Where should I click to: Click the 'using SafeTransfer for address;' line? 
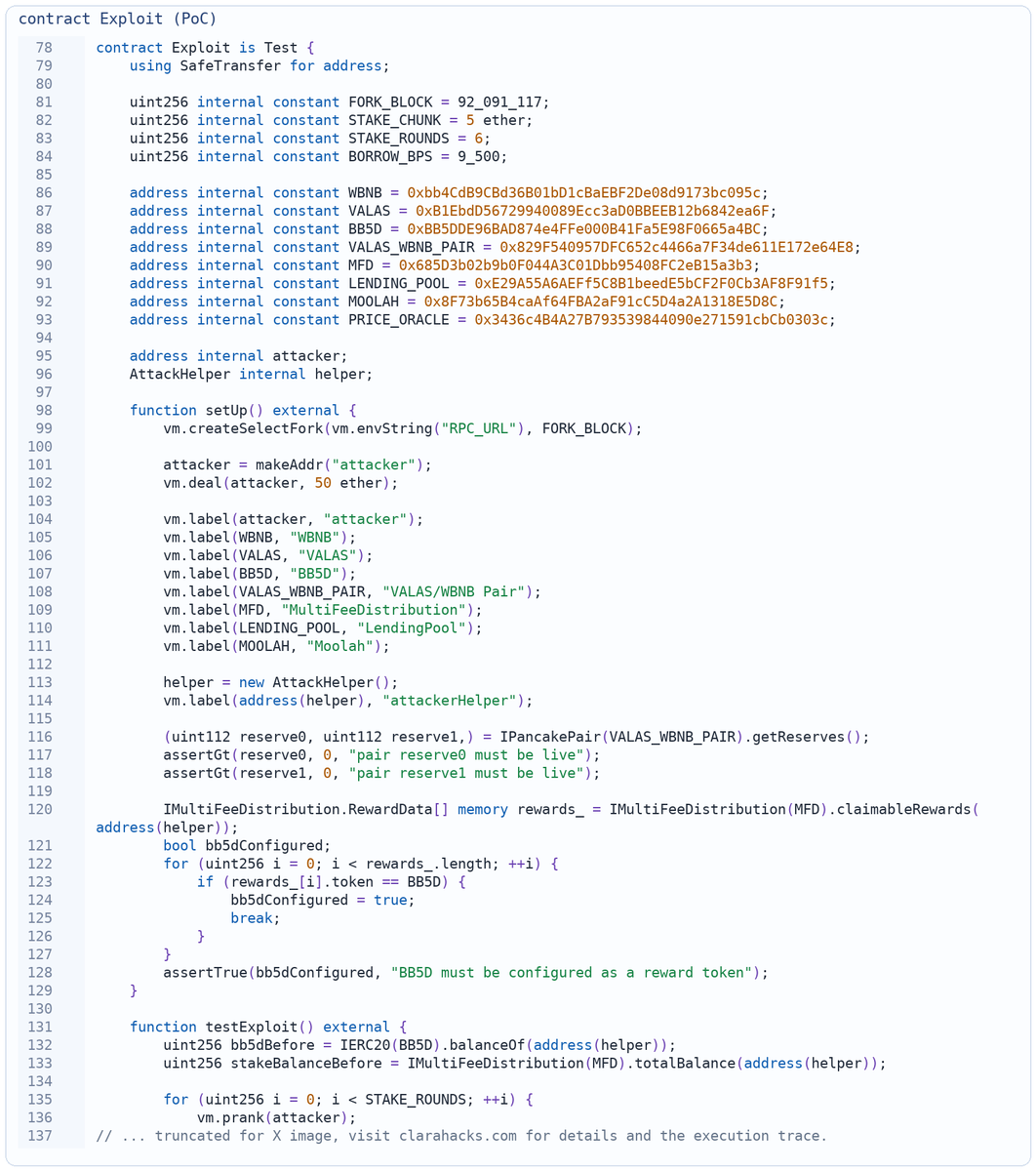click(x=259, y=66)
